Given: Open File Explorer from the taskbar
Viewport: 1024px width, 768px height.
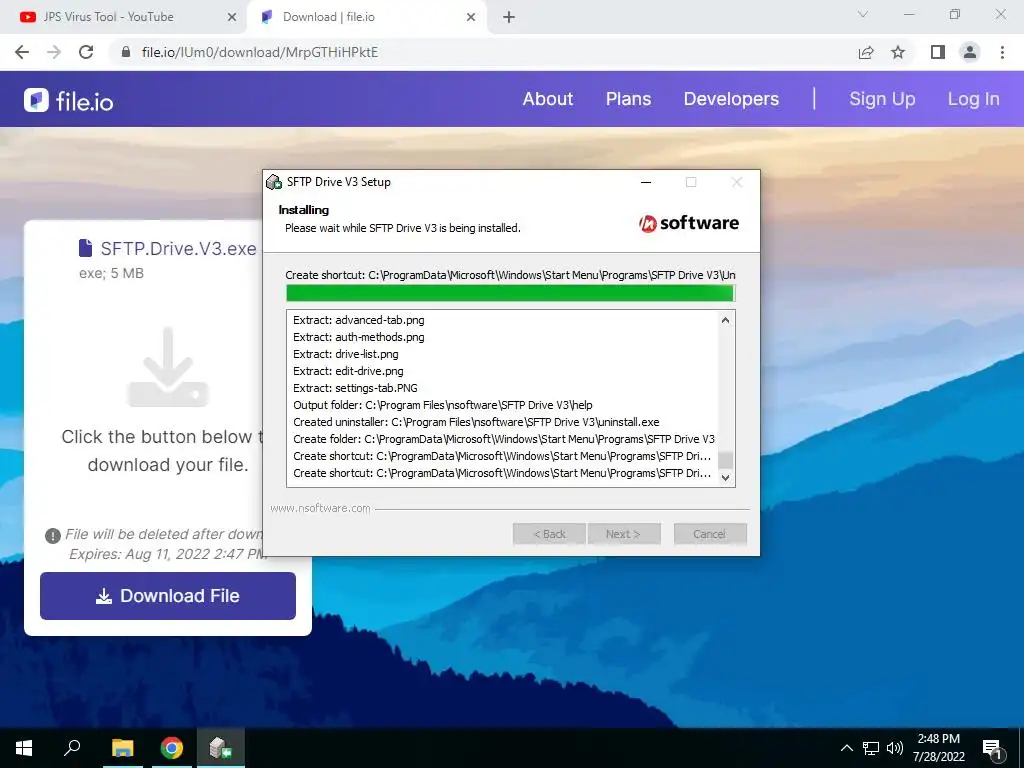Looking at the screenshot, I should pos(122,748).
